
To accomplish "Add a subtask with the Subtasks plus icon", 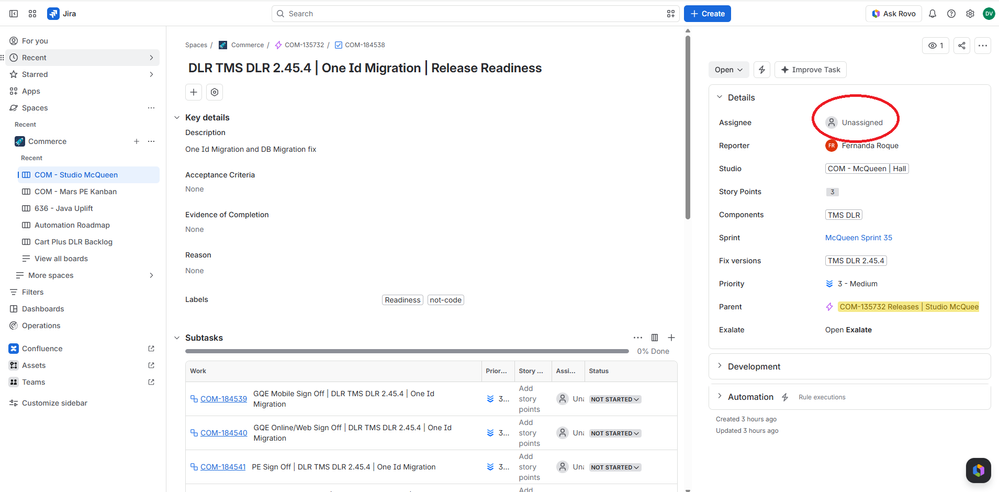I will [x=671, y=337].
